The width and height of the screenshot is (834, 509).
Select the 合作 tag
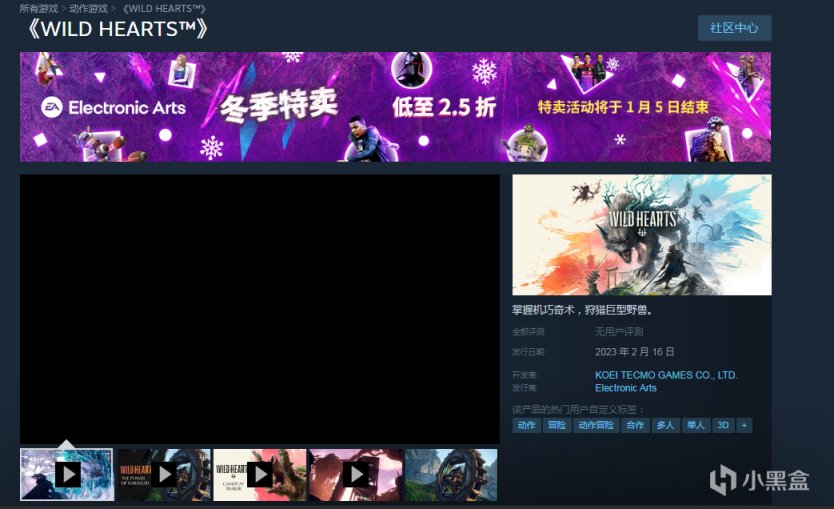pyautogui.click(x=634, y=425)
